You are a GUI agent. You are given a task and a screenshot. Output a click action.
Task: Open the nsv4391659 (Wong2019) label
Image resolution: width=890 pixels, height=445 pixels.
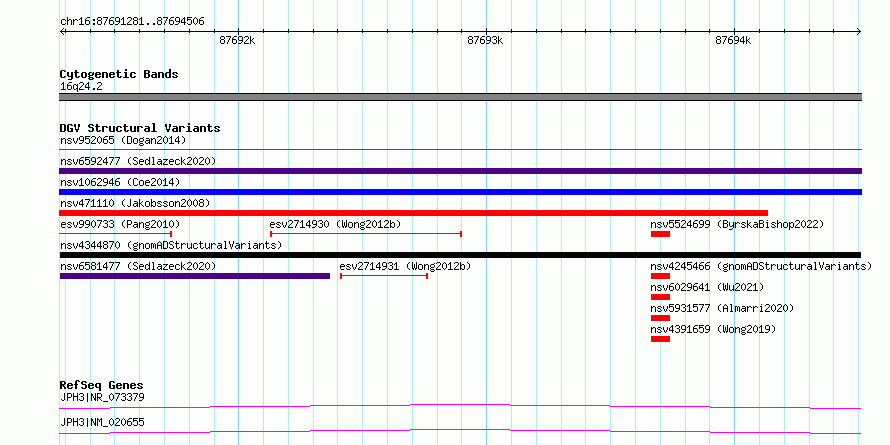(713, 329)
